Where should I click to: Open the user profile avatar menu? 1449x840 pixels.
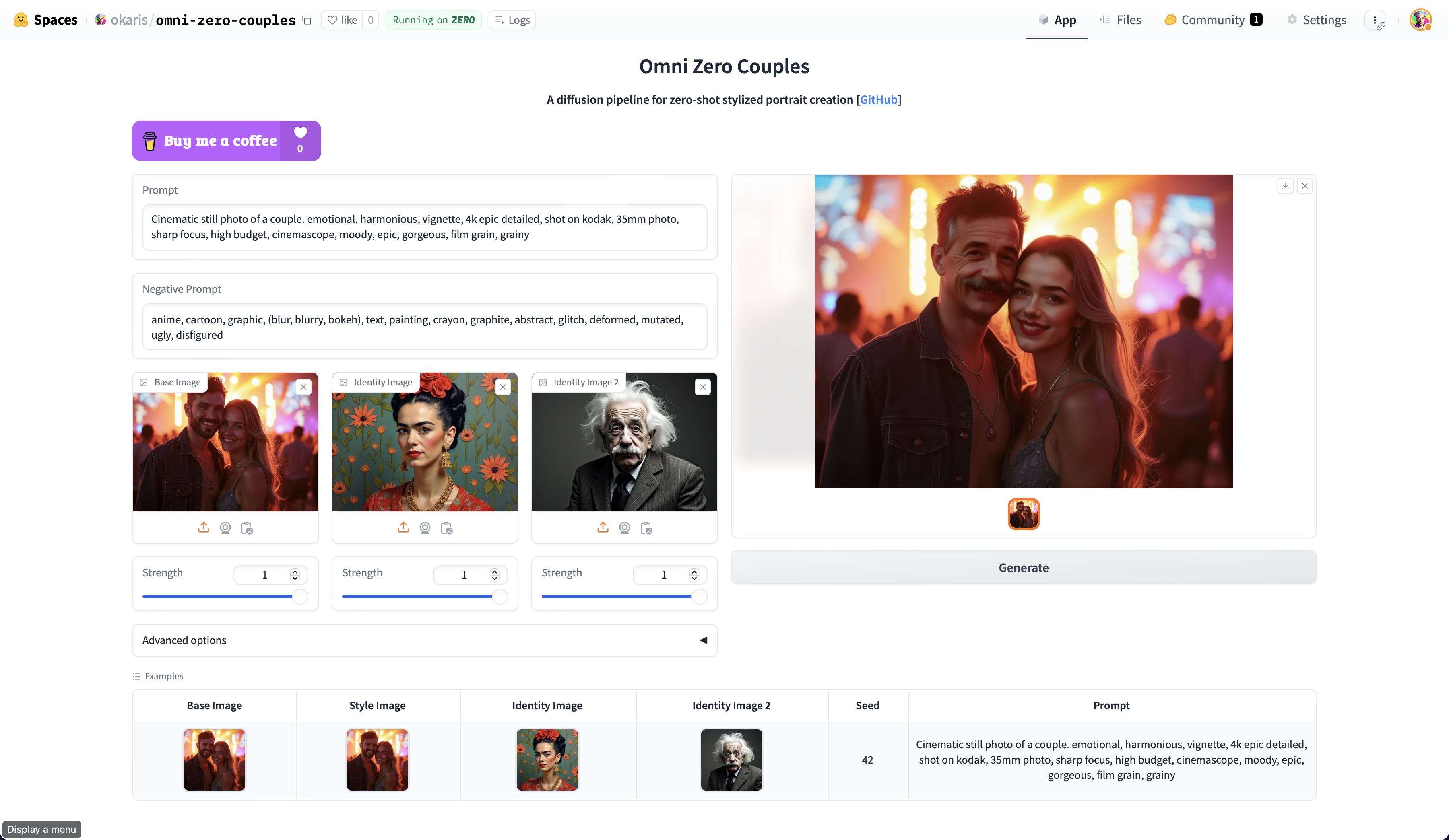click(x=1420, y=20)
